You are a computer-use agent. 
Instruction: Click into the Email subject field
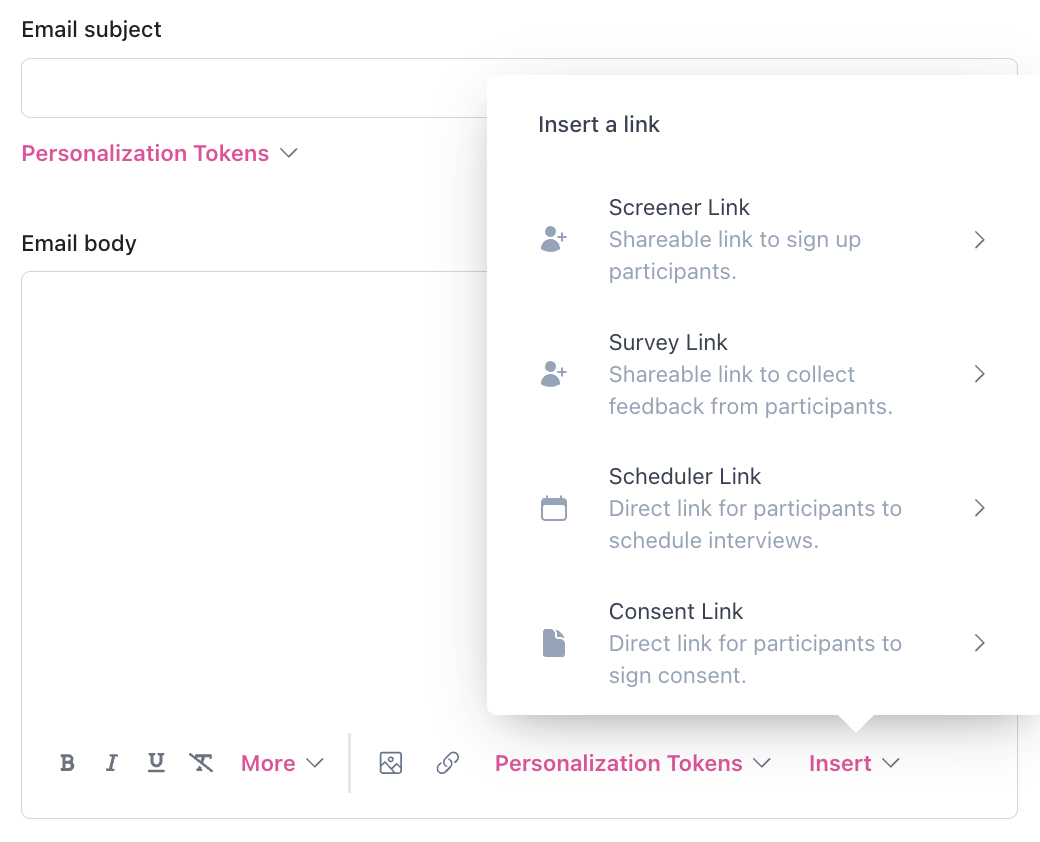250,88
